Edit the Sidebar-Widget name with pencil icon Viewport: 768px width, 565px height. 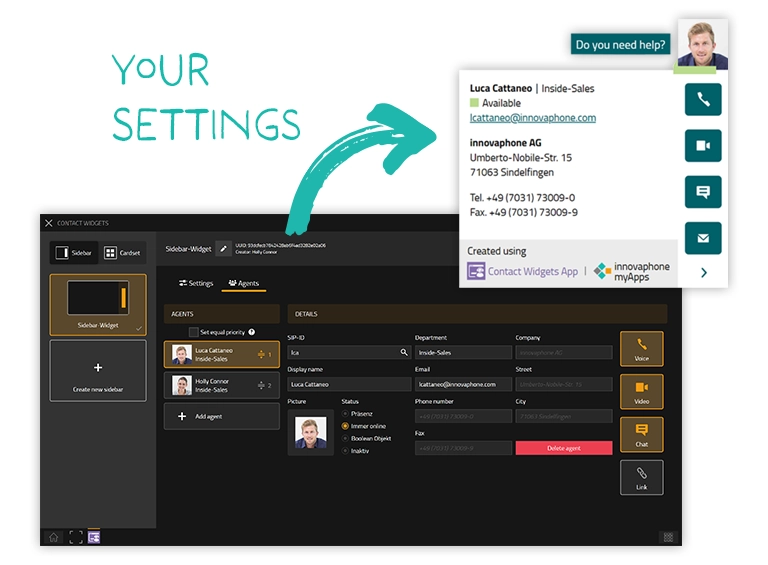click(223, 249)
